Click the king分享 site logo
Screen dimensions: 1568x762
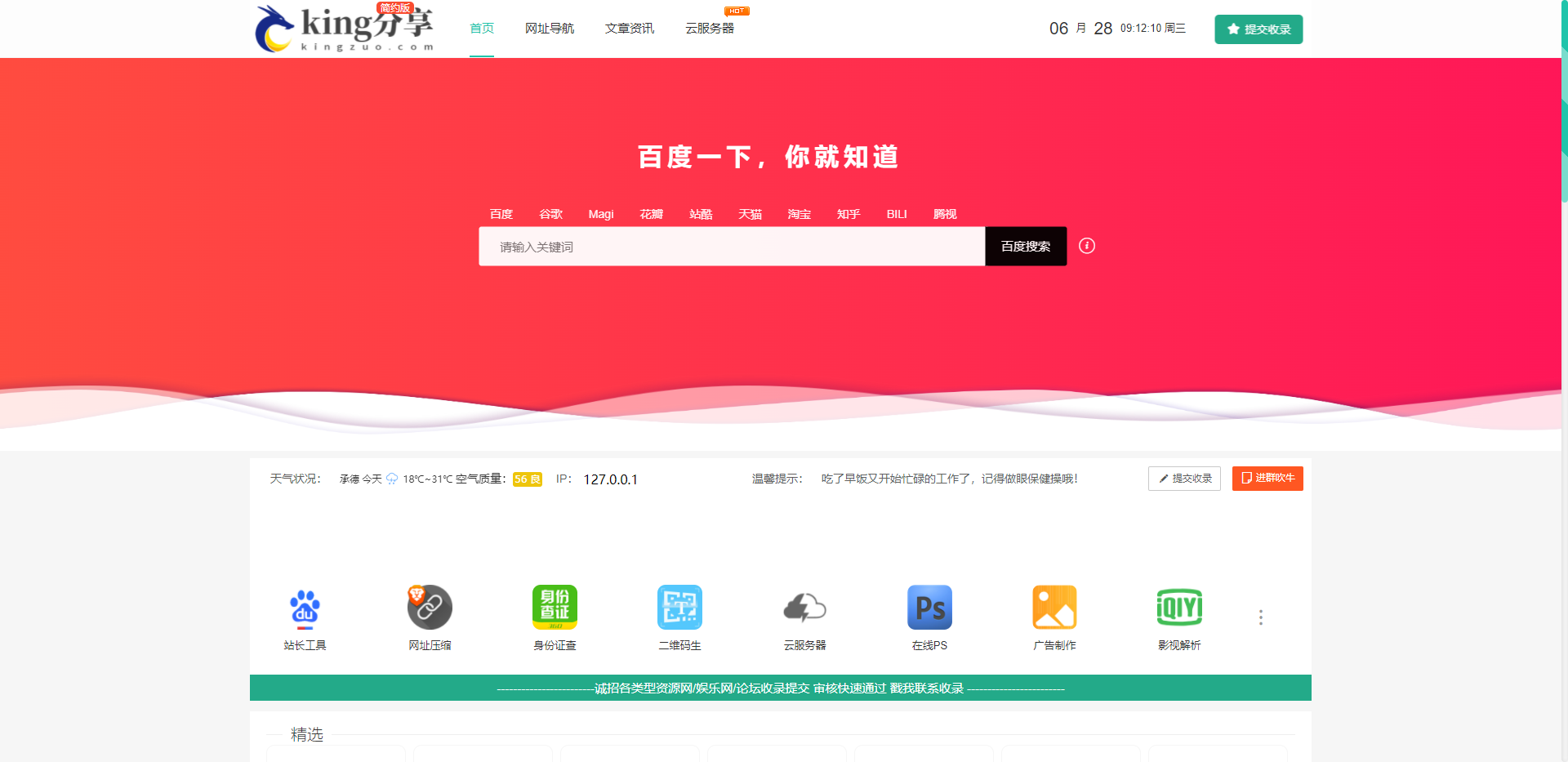click(344, 29)
